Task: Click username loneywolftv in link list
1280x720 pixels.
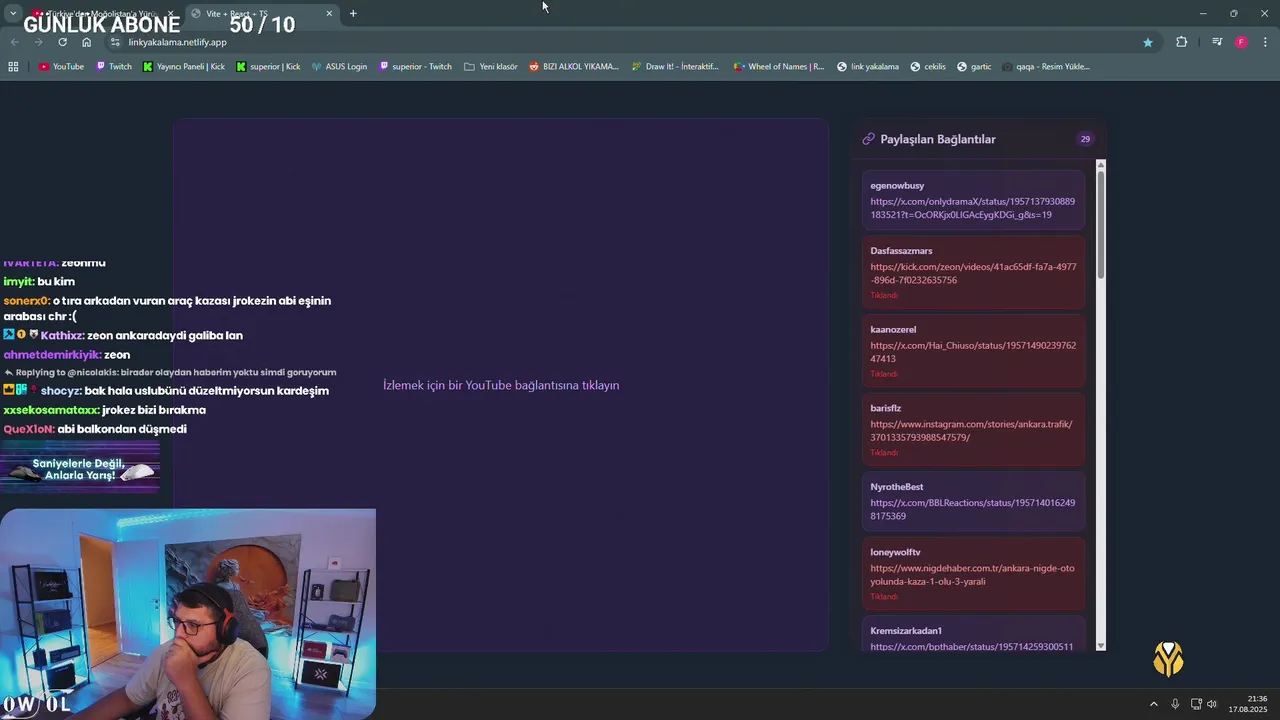Action: [895, 552]
